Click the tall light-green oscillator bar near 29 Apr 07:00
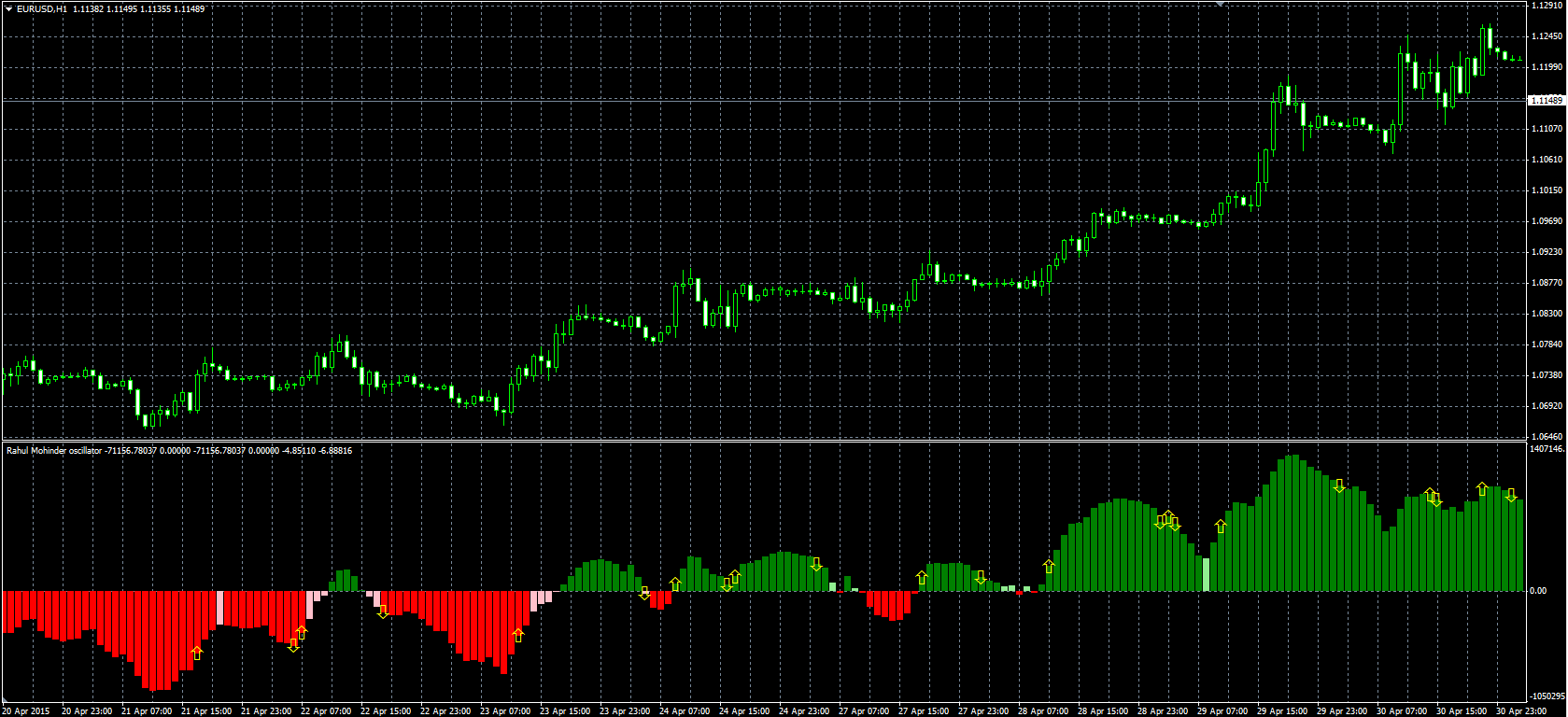The image size is (1568, 717). pos(1206,574)
